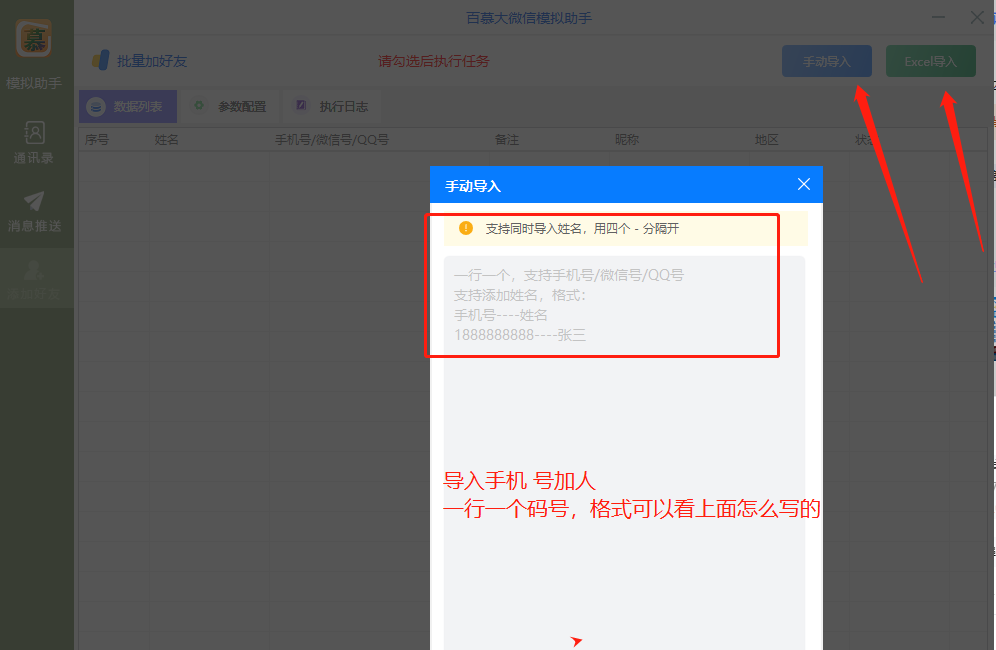Click the database icon on 数据列表 tab
Viewport: 996px width, 650px height.
96,106
